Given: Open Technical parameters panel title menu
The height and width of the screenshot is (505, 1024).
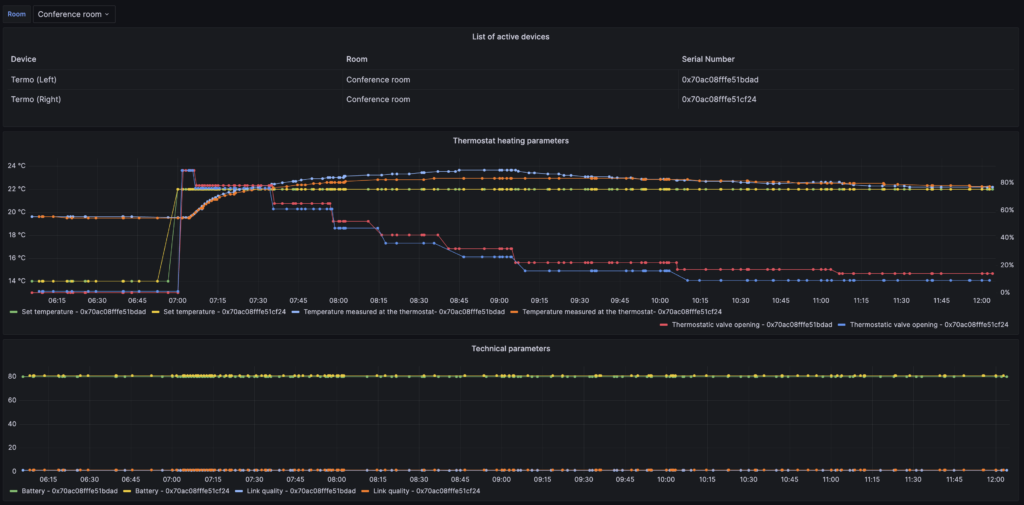Looking at the screenshot, I should point(511,348).
